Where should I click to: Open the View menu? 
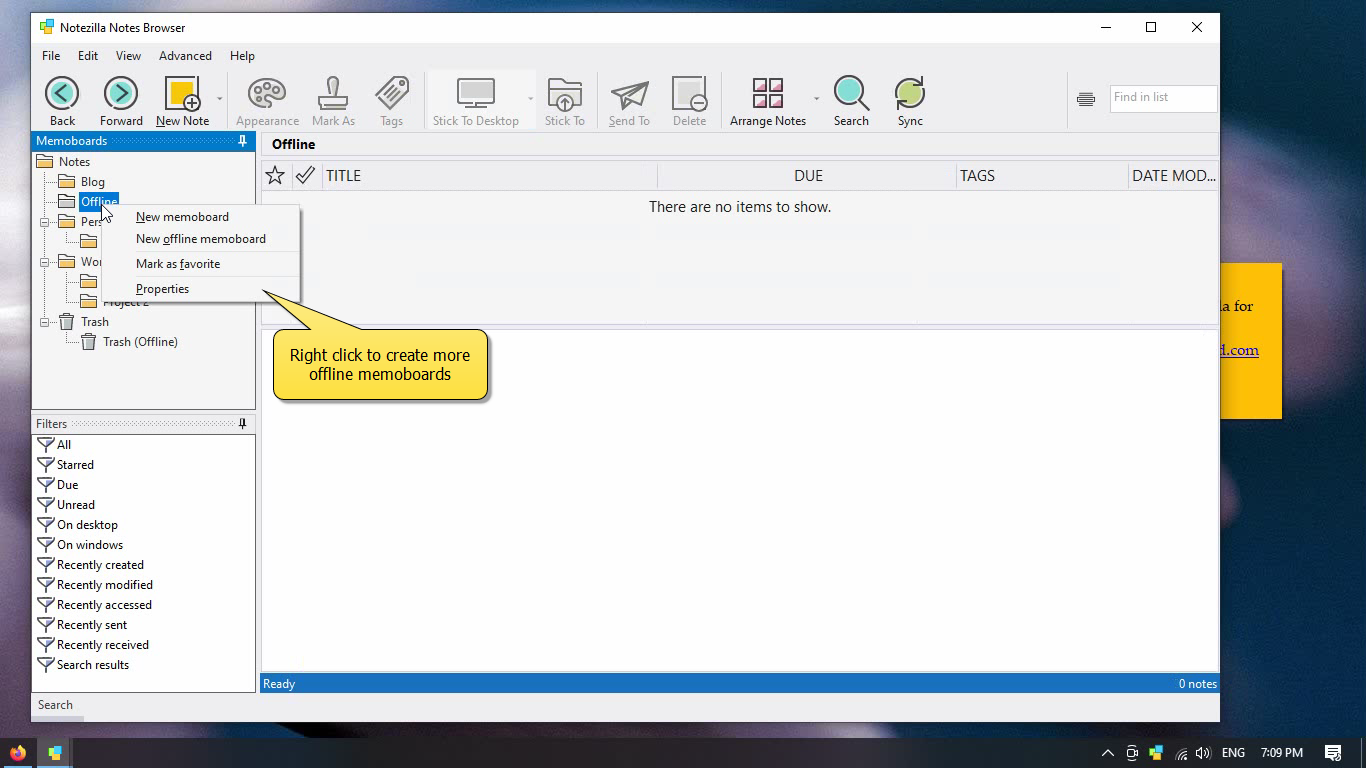click(x=128, y=56)
